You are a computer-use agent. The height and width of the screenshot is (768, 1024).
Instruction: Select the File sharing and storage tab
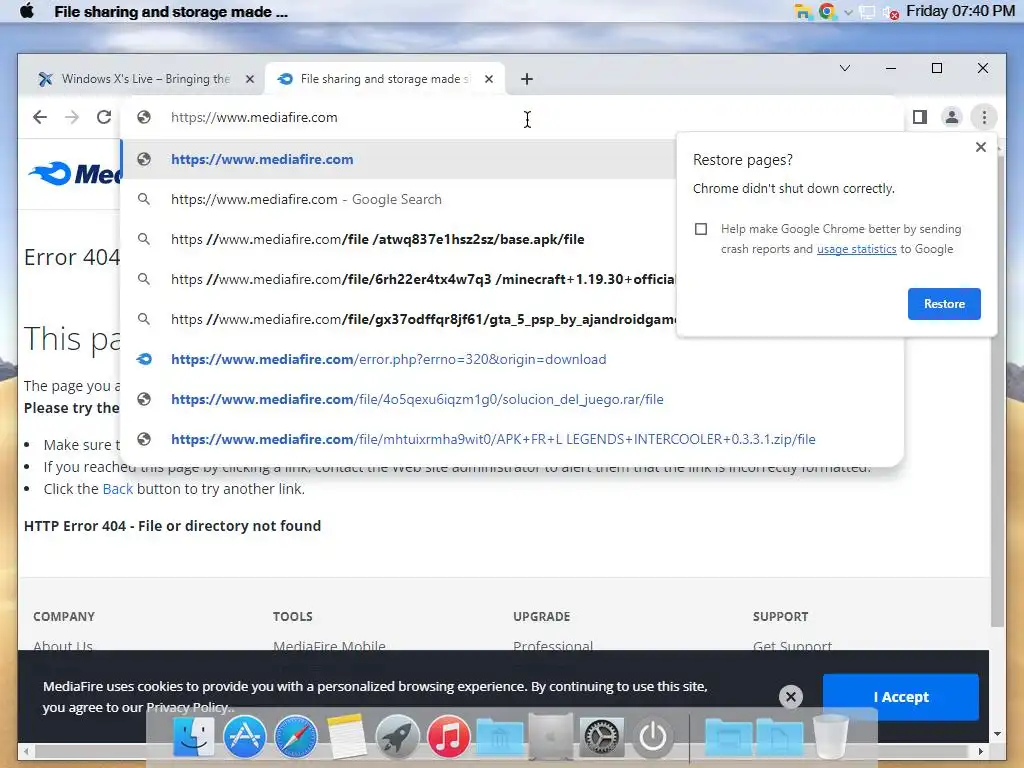tap(385, 79)
